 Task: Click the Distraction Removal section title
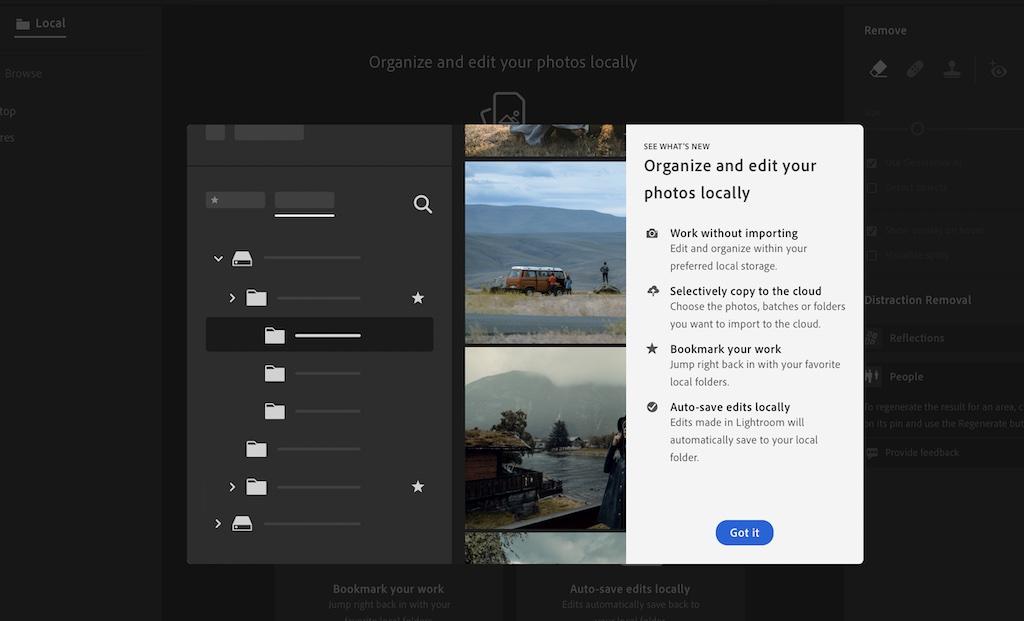[x=918, y=300]
